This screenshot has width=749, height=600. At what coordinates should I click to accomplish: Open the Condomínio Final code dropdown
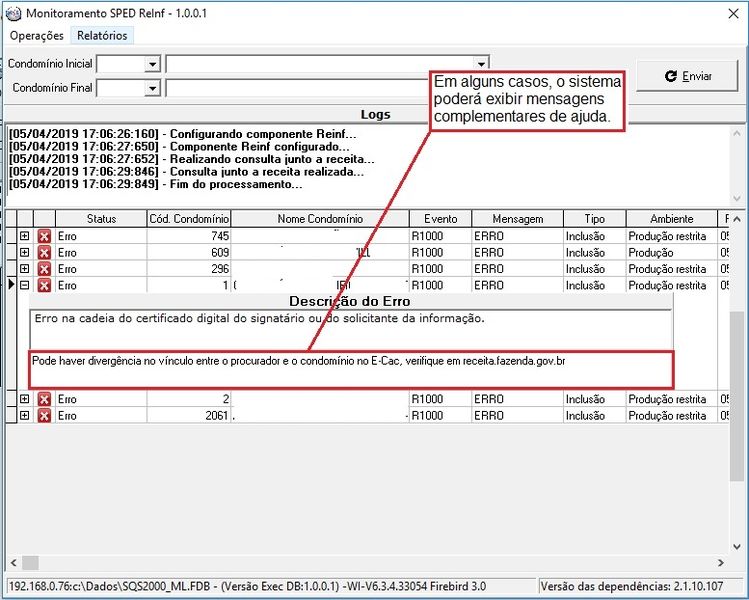pos(152,88)
